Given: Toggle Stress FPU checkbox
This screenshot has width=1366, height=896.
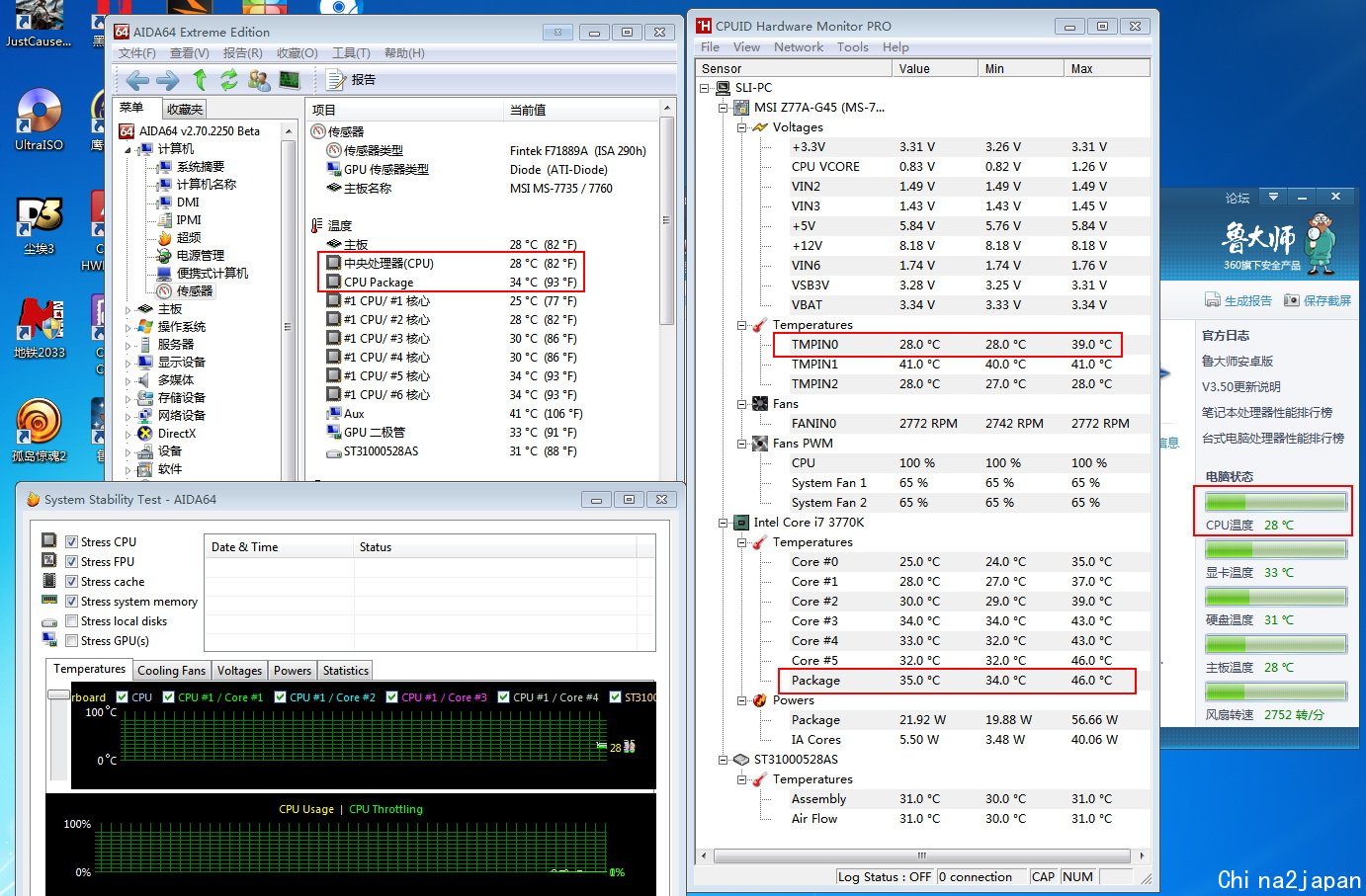Looking at the screenshot, I should tap(71, 561).
